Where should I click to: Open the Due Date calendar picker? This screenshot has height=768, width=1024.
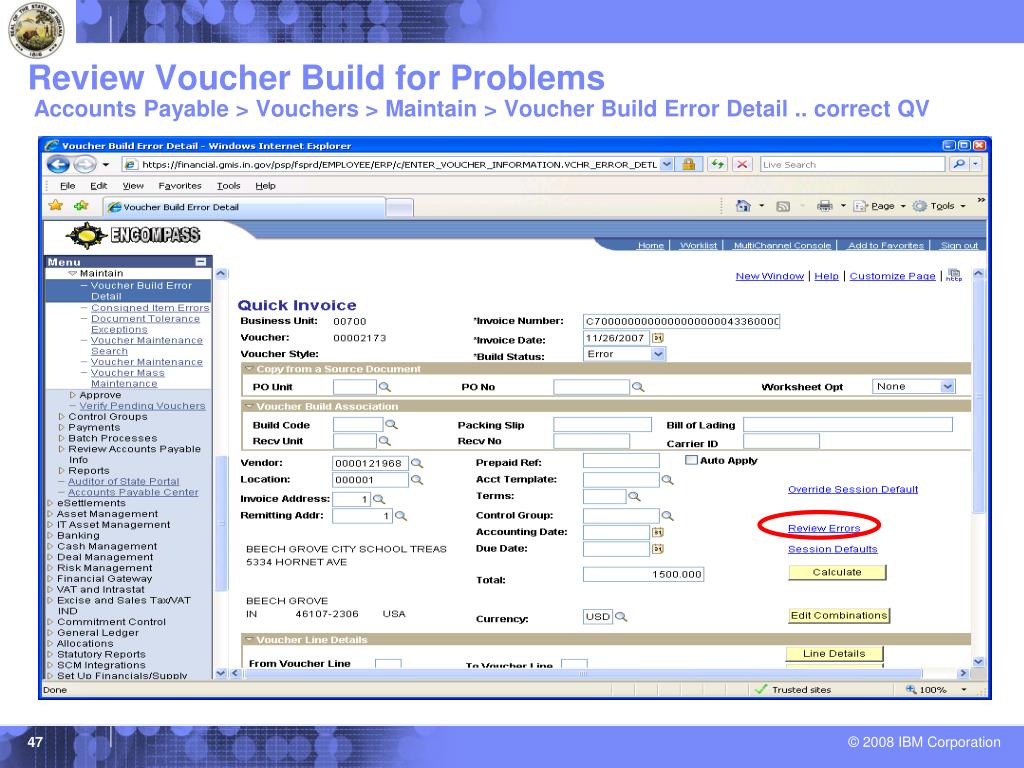658,549
